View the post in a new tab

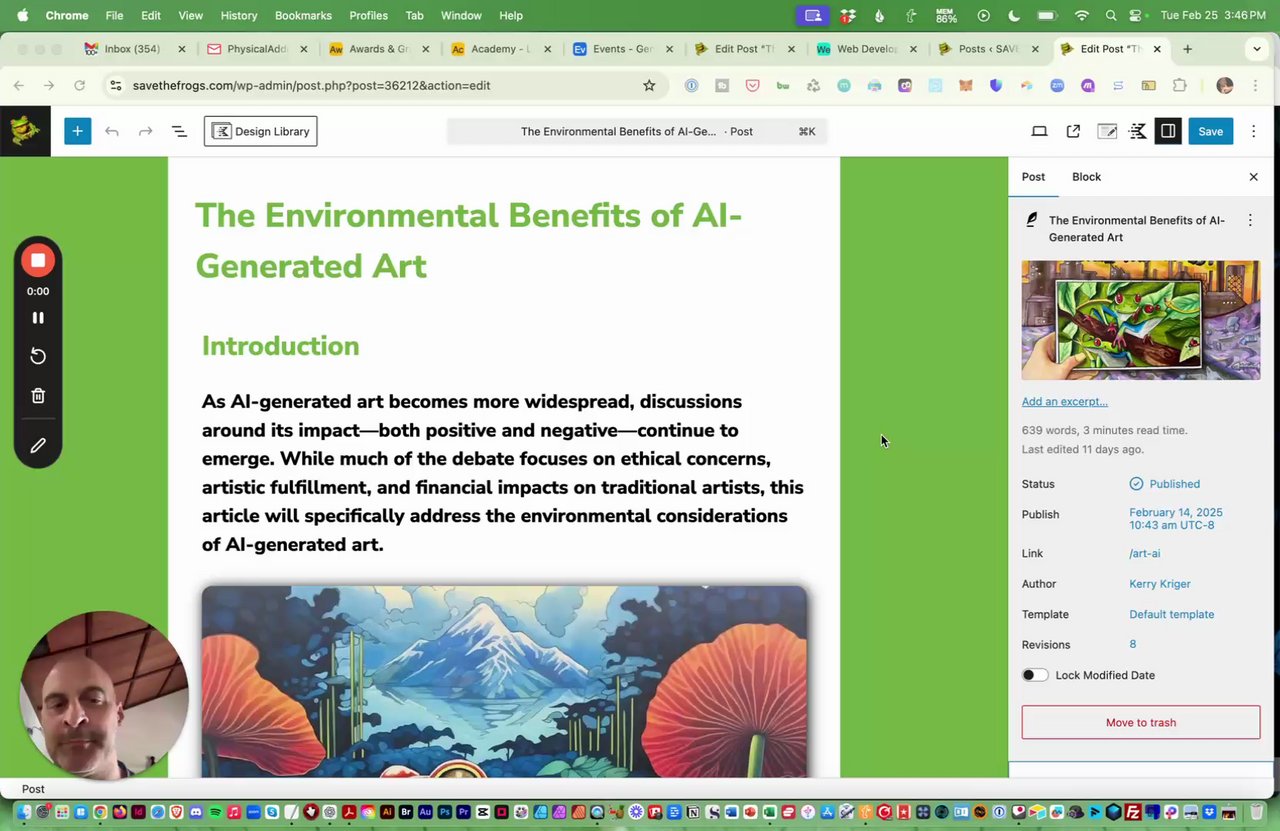pos(1073,131)
